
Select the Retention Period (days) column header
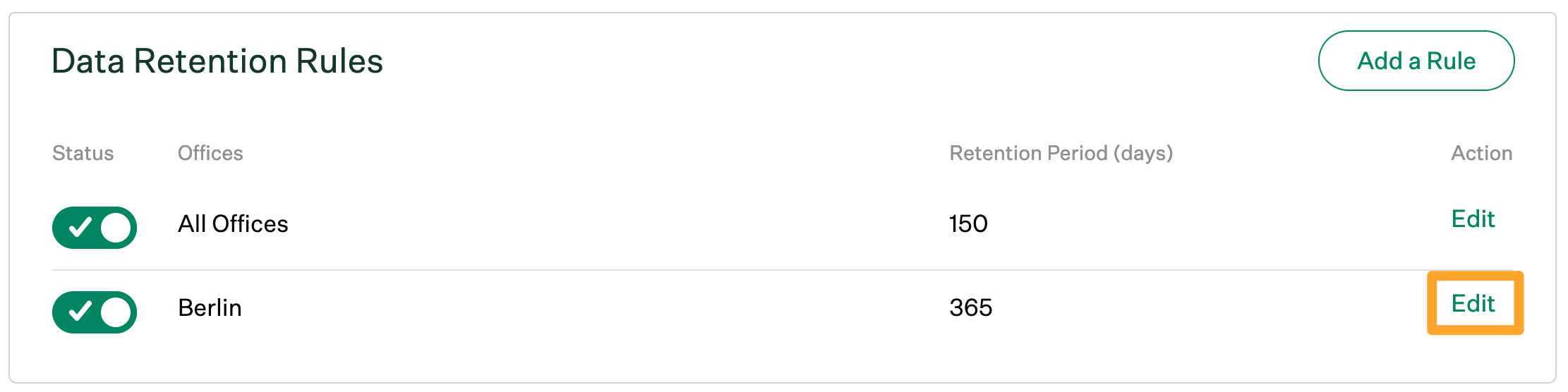tap(1061, 153)
